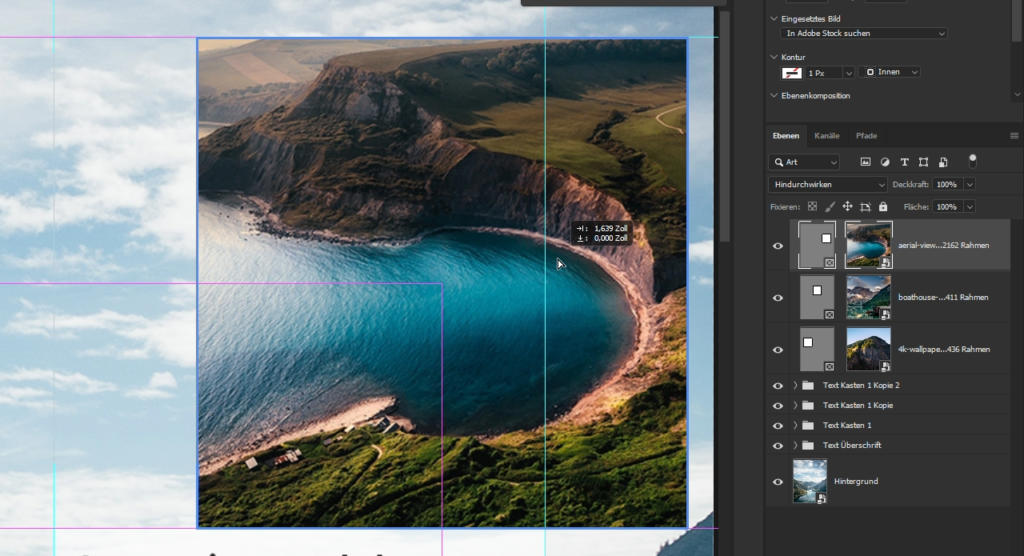Switch to the Kanäle tab

click(827, 135)
